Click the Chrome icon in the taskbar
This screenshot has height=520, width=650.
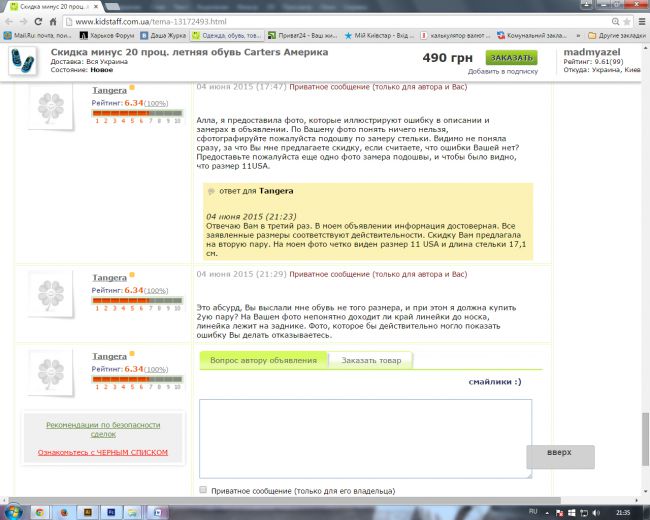pyautogui.click(x=39, y=511)
